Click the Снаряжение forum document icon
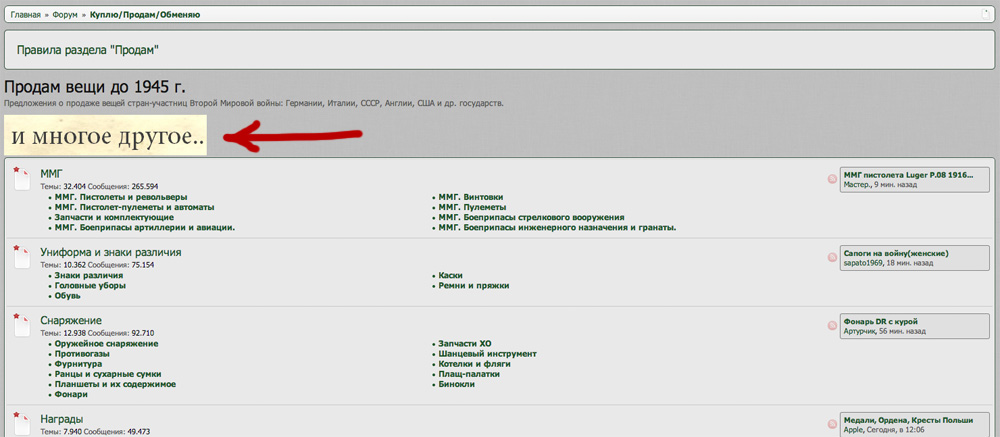Screen dimensions: 1000x437 tap(22, 325)
